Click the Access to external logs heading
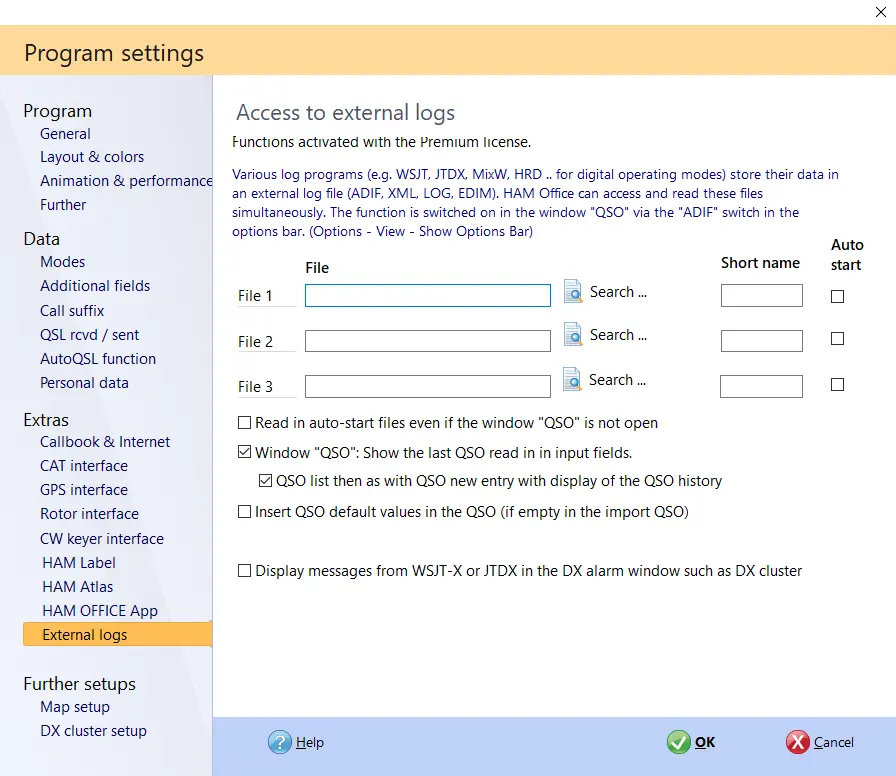The image size is (896, 776). tap(346, 113)
